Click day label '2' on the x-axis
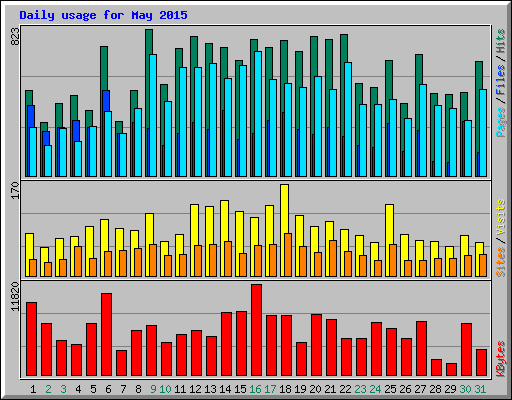This screenshot has height=400, width=512. point(48,389)
